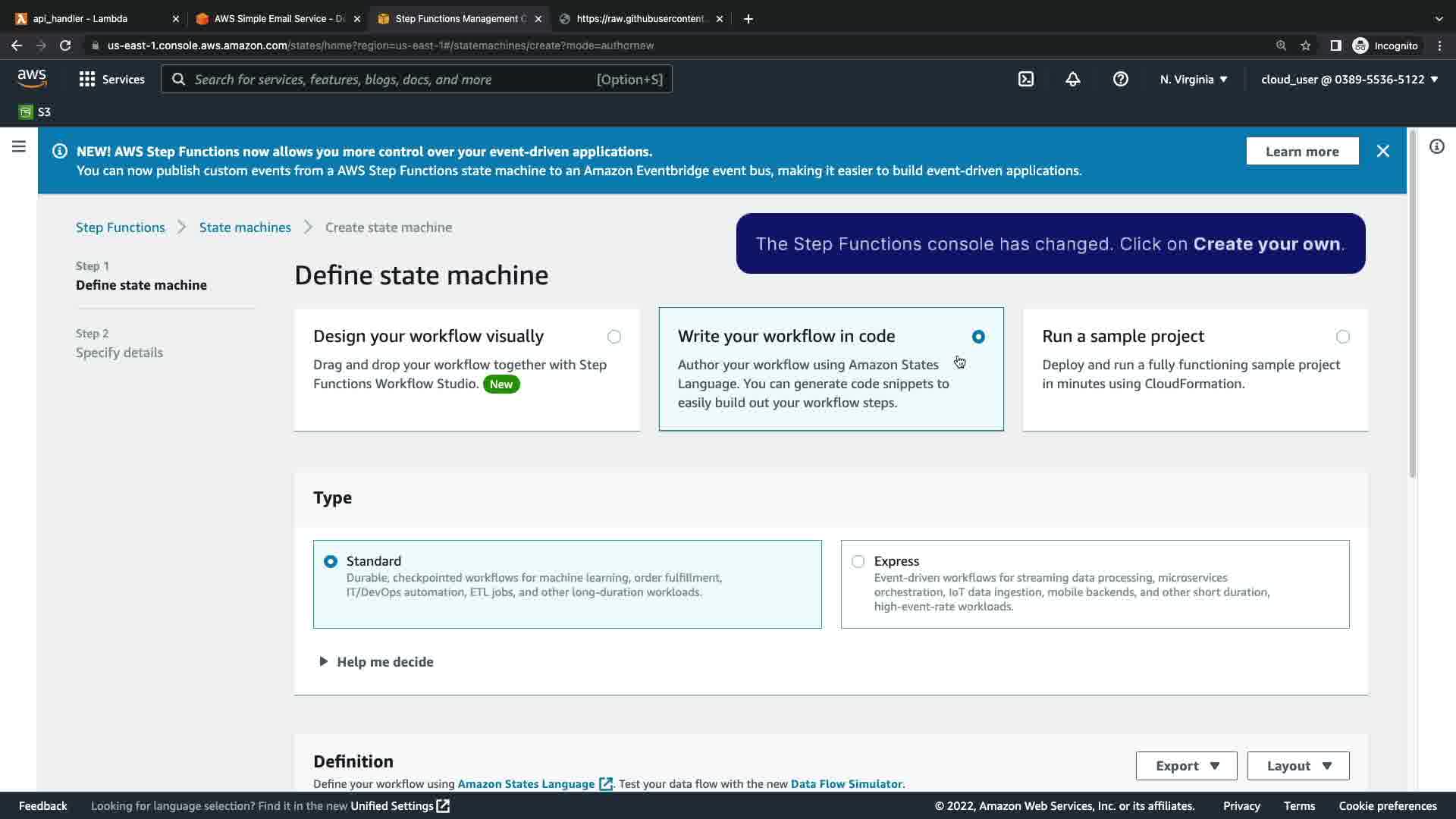Switch to the api_handler Lambda tab

click(81, 18)
